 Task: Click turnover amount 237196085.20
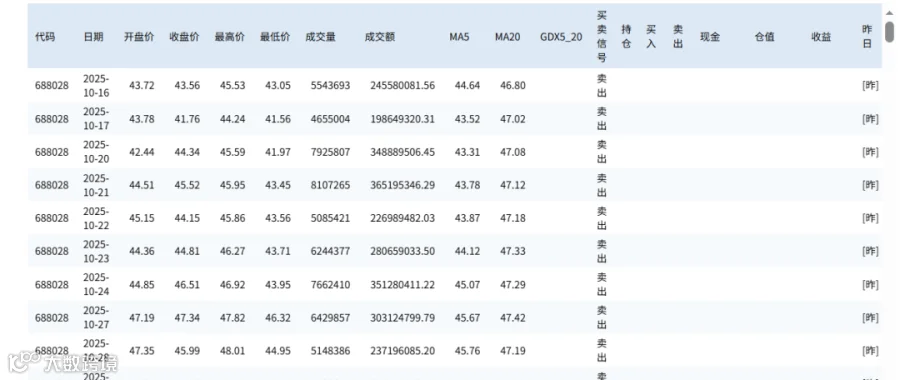[402, 351]
